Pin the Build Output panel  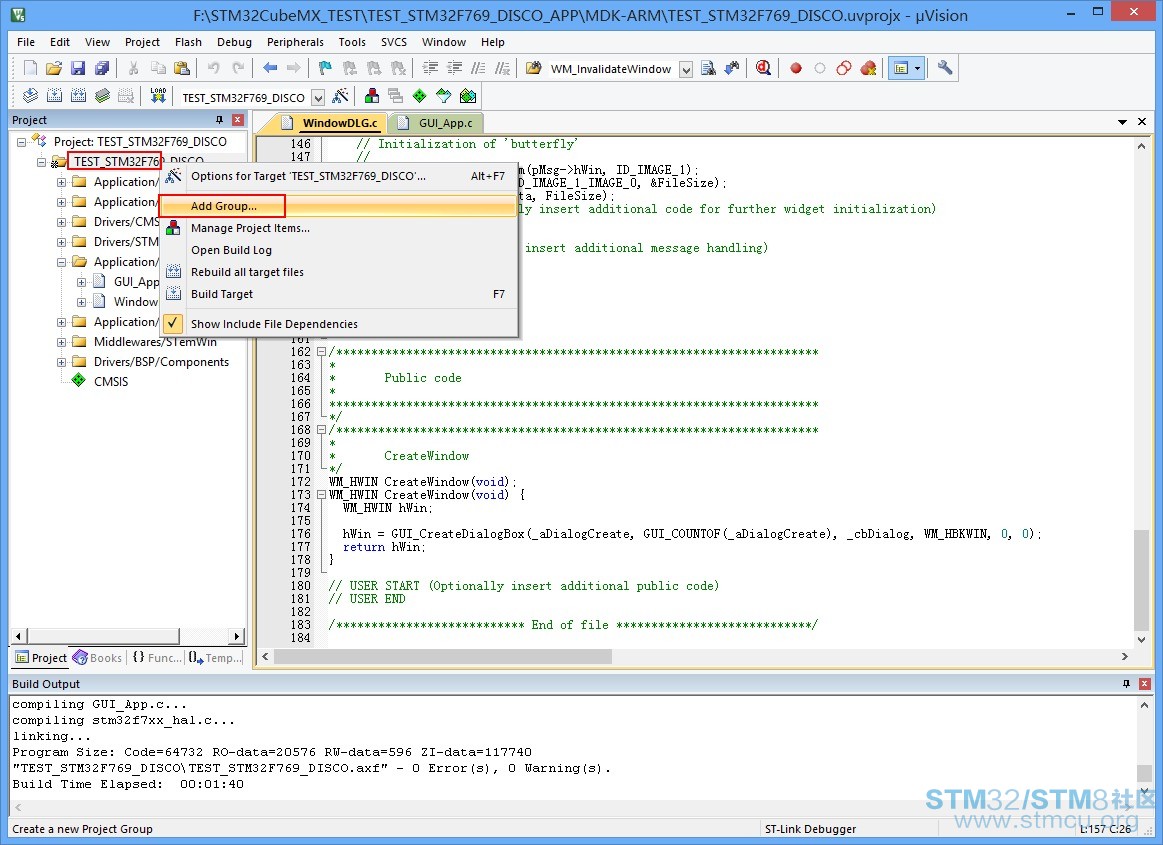(x=1126, y=683)
